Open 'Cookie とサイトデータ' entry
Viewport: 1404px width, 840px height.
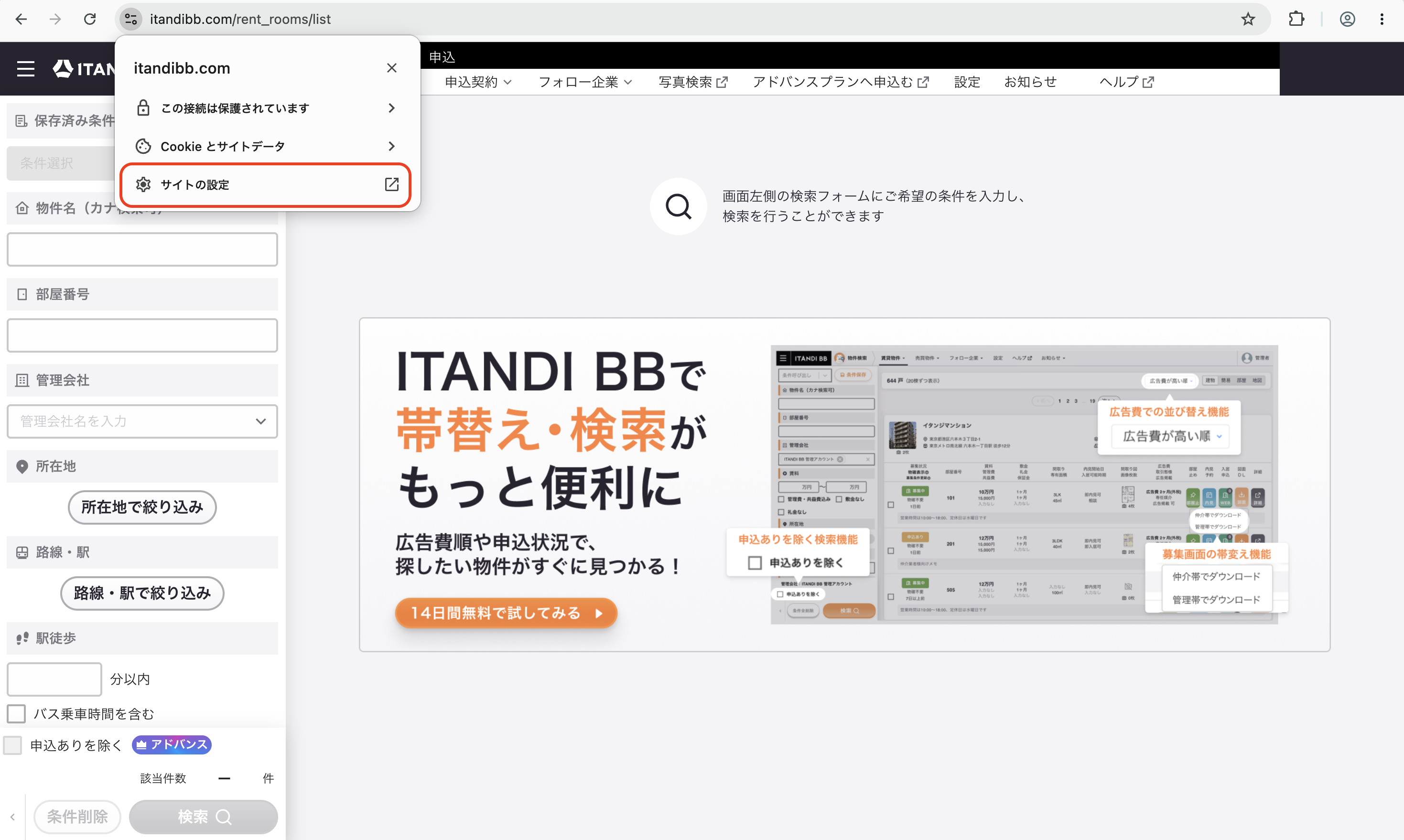coord(266,146)
